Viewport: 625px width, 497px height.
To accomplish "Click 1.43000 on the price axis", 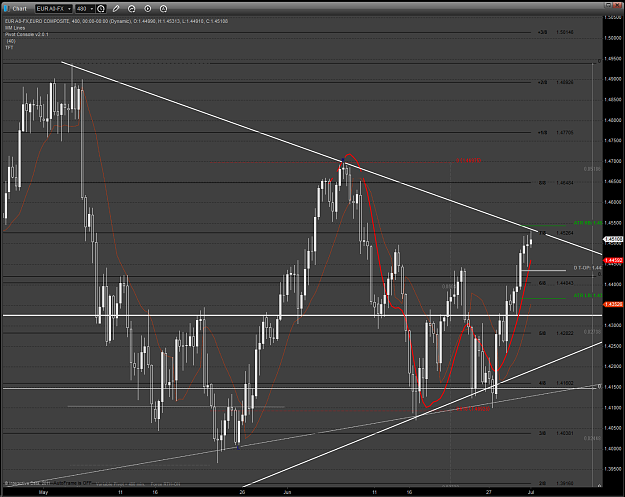I will click(x=613, y=325).
